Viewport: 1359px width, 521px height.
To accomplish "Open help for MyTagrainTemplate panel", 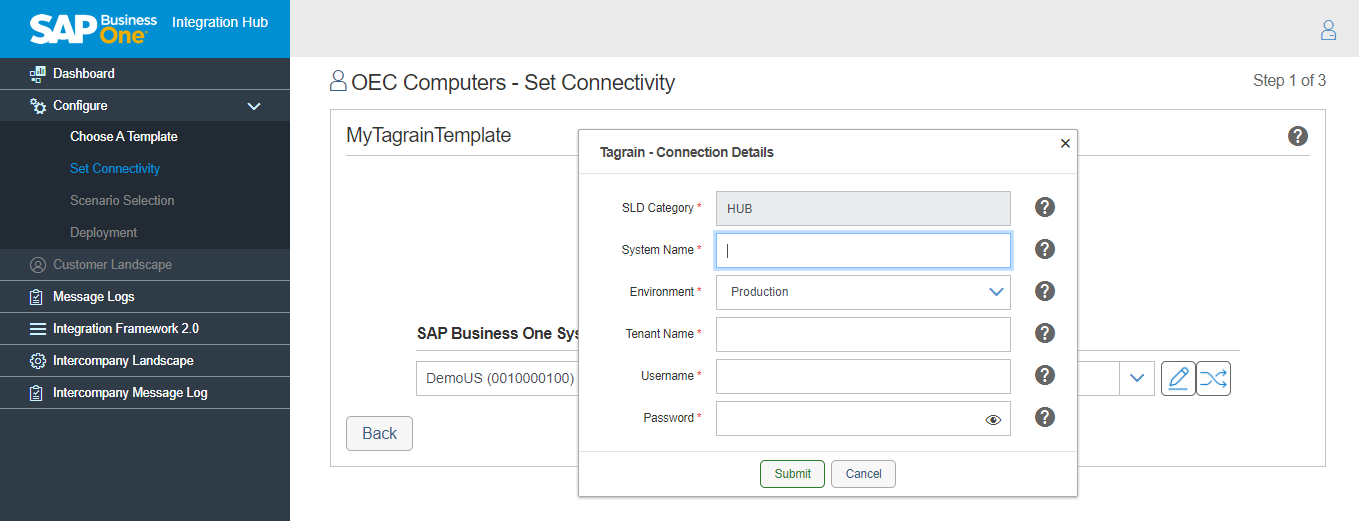I will pyautogui.click(x=1298, y=136).
